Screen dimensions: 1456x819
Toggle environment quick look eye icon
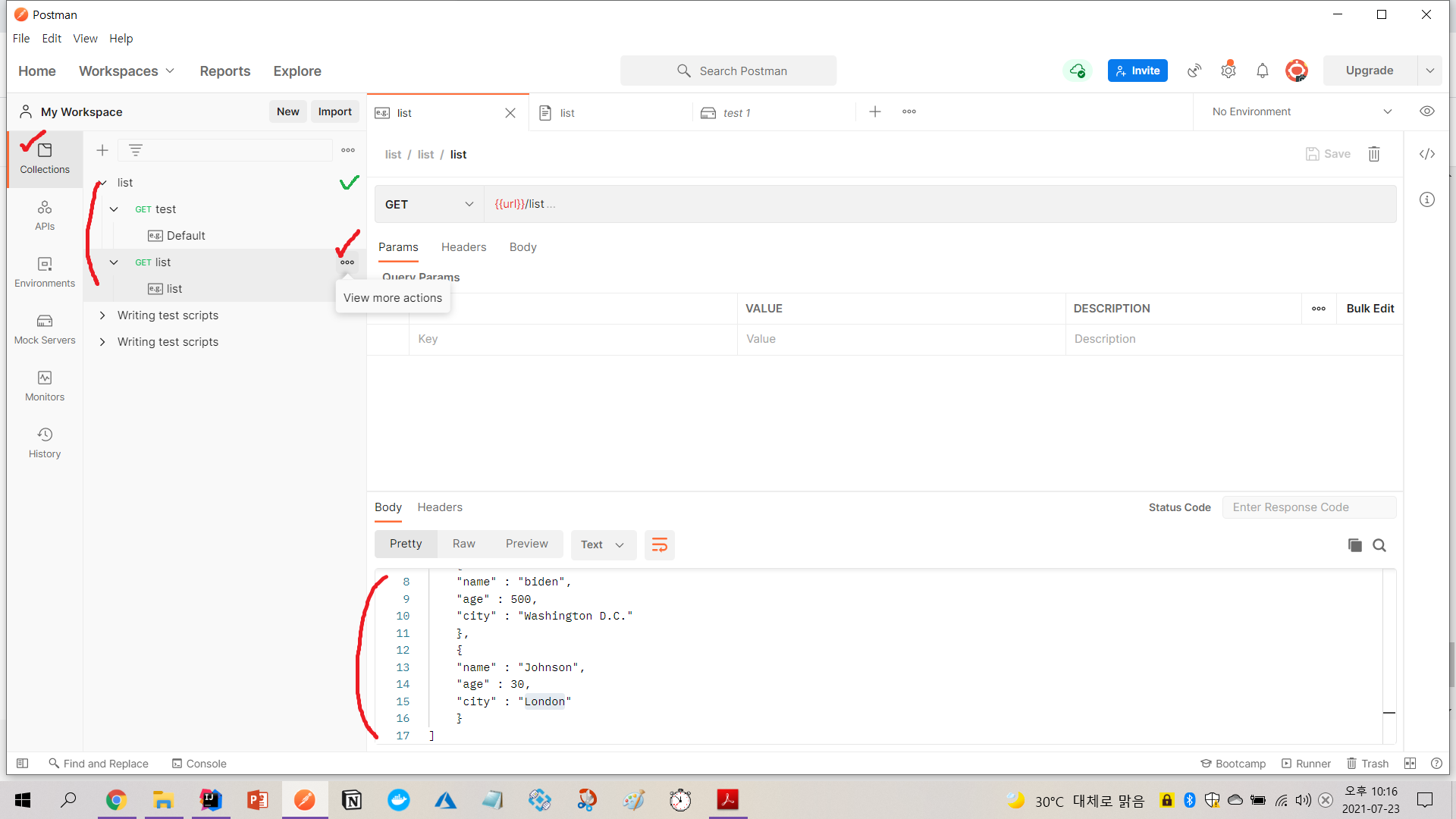click(x=1426, y=111)
